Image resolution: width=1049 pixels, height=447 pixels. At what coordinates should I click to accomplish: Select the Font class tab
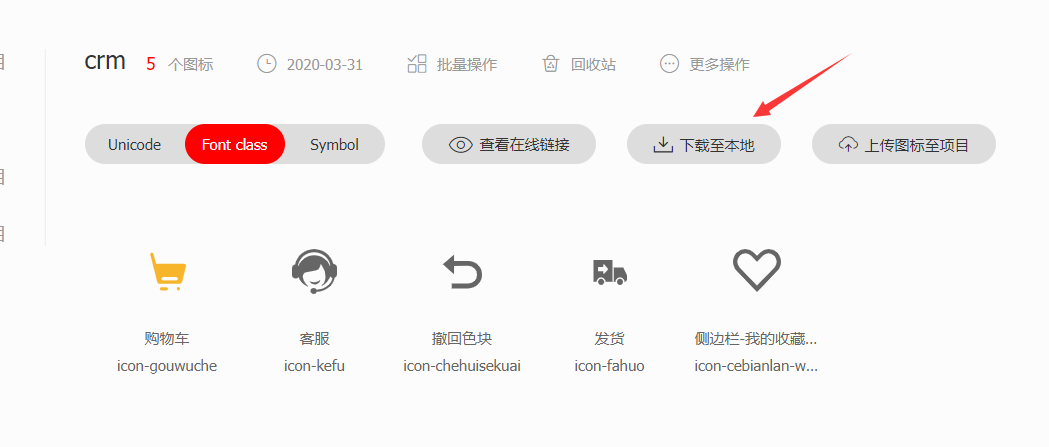235,145
